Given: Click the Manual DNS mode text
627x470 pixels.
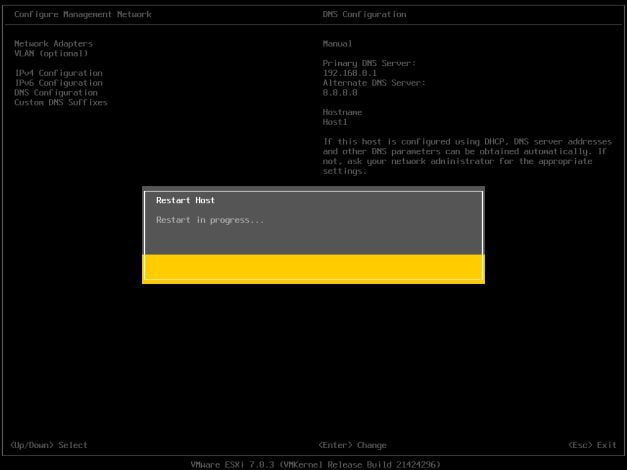Looking at the screenshot, I should 337,44.
